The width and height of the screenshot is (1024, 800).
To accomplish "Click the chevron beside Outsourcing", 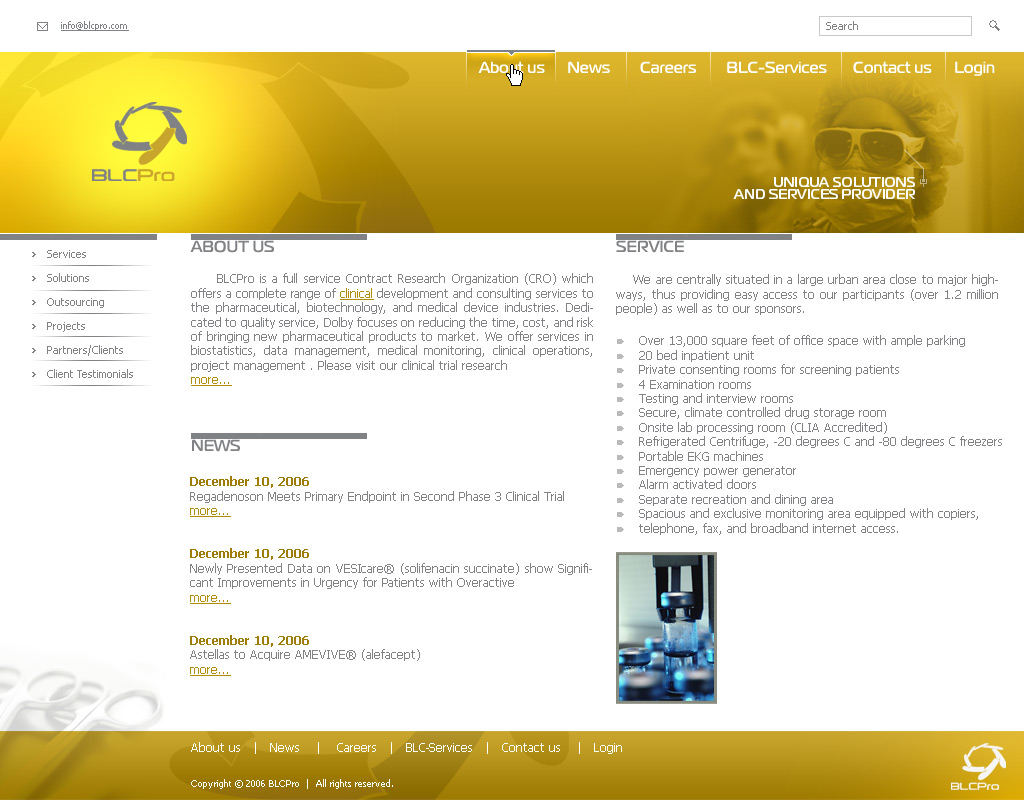I will (34, 302).
